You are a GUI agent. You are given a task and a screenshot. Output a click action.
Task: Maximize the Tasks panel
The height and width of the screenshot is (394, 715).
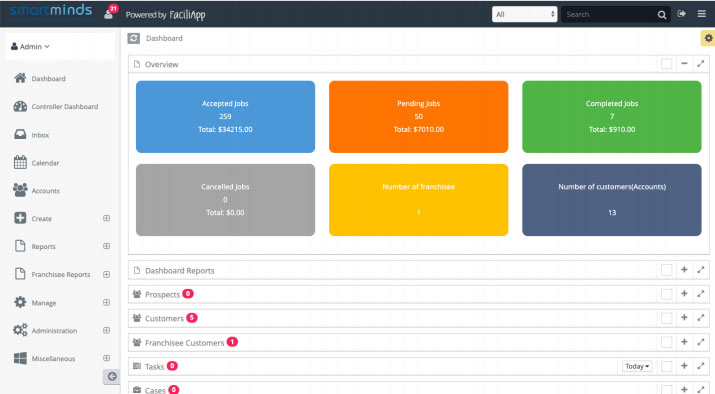(x=701, y=366)
